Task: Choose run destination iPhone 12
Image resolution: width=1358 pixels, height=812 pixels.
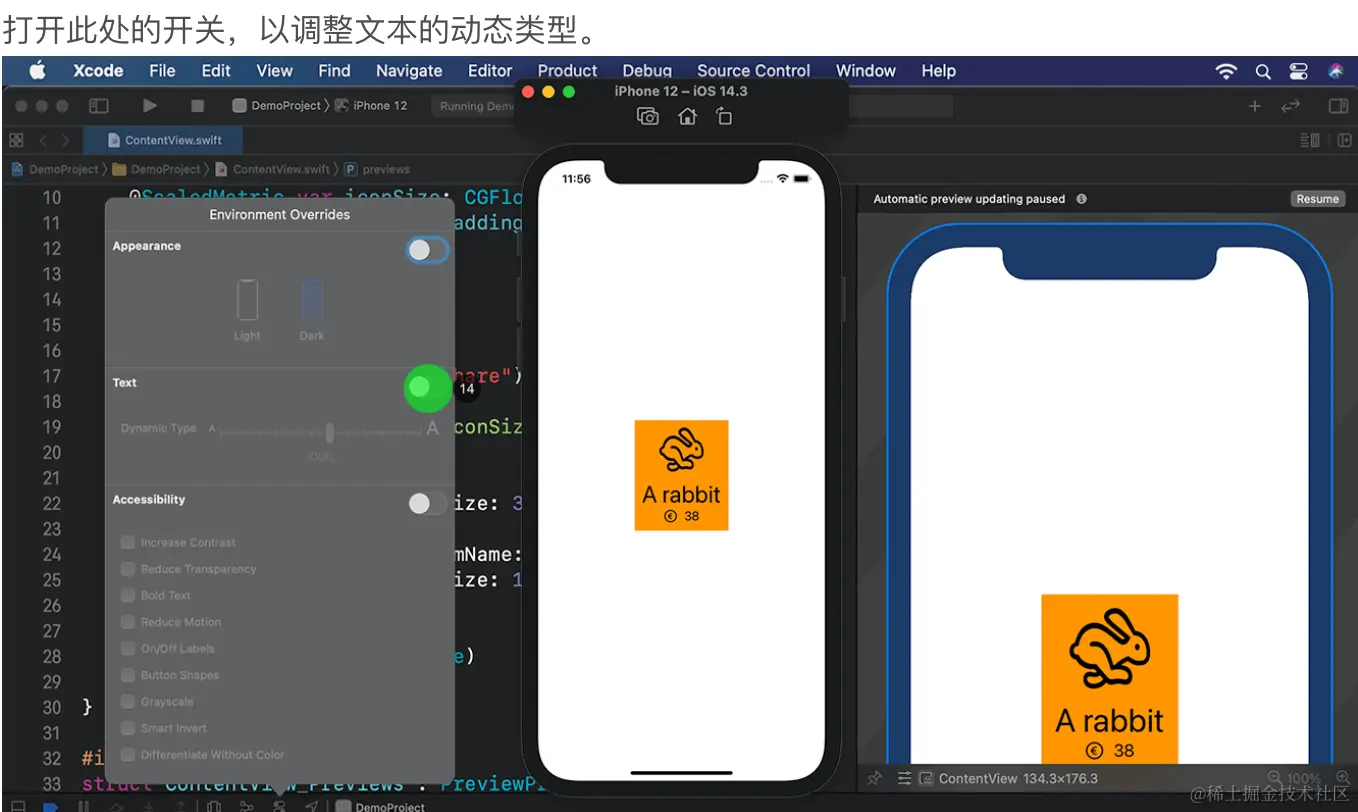Action: pyautogui.click(x=372, y=106)
